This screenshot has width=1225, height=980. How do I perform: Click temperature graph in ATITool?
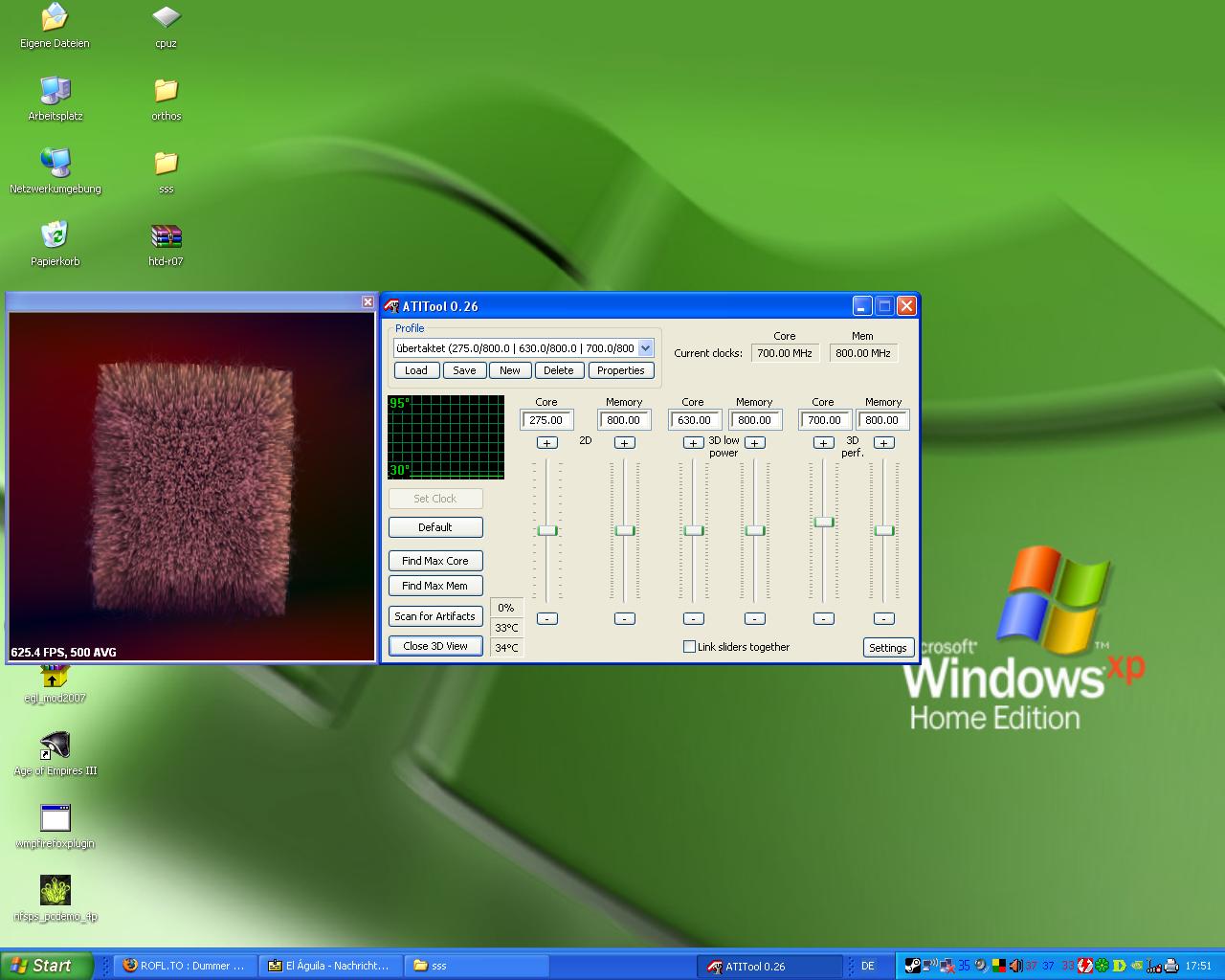[446, 437]
